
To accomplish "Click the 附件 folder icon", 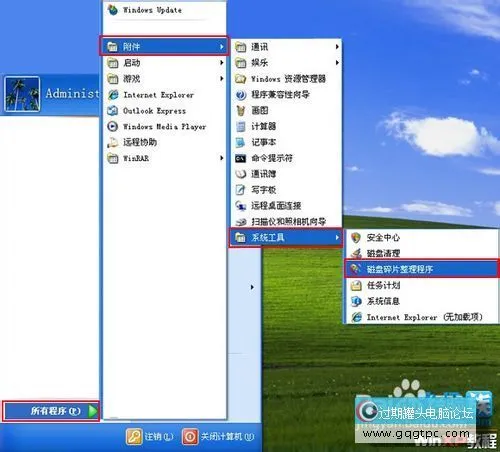I will (x=113, y=47).
